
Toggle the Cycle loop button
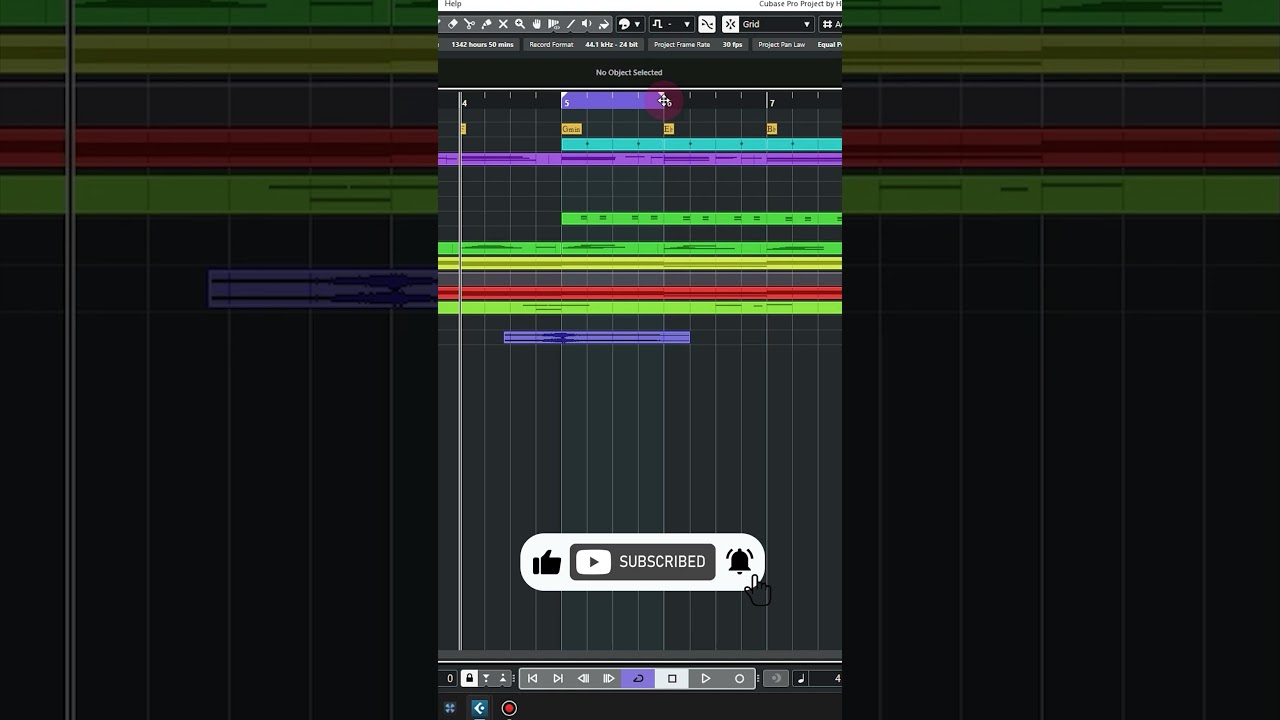tap(638, 678)
